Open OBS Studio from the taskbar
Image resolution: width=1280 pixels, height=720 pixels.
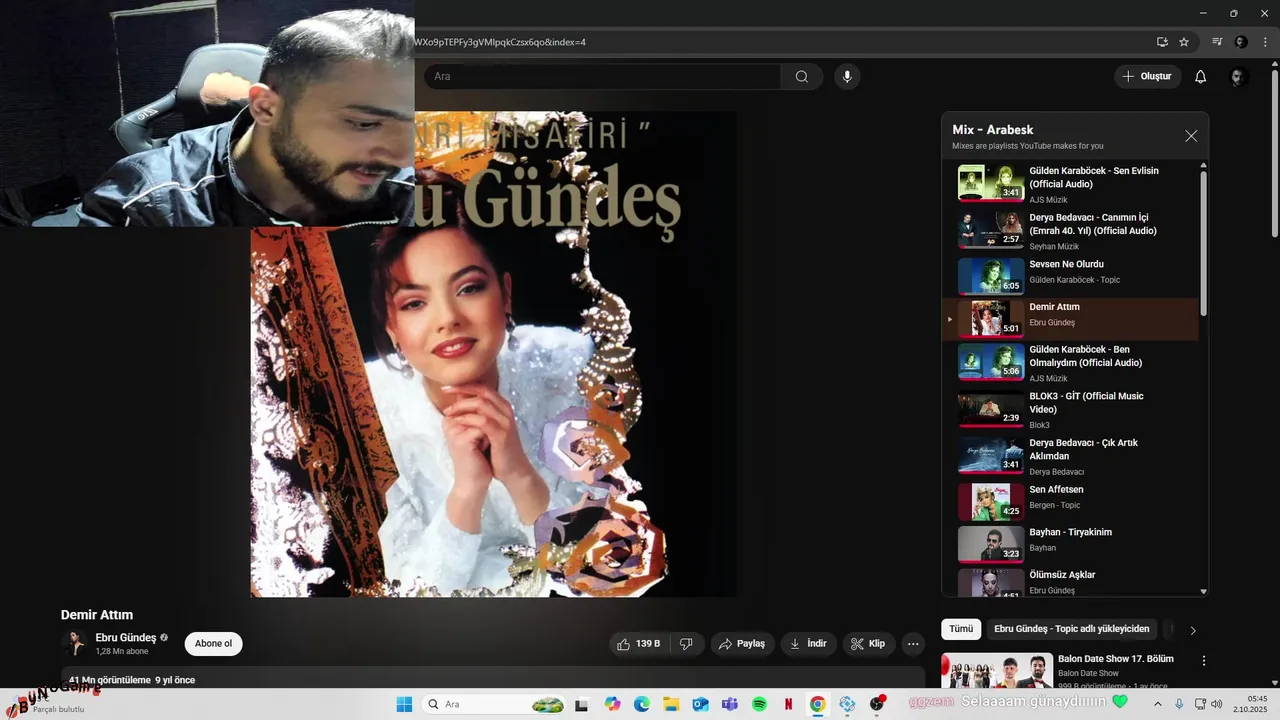pos(877,704)
